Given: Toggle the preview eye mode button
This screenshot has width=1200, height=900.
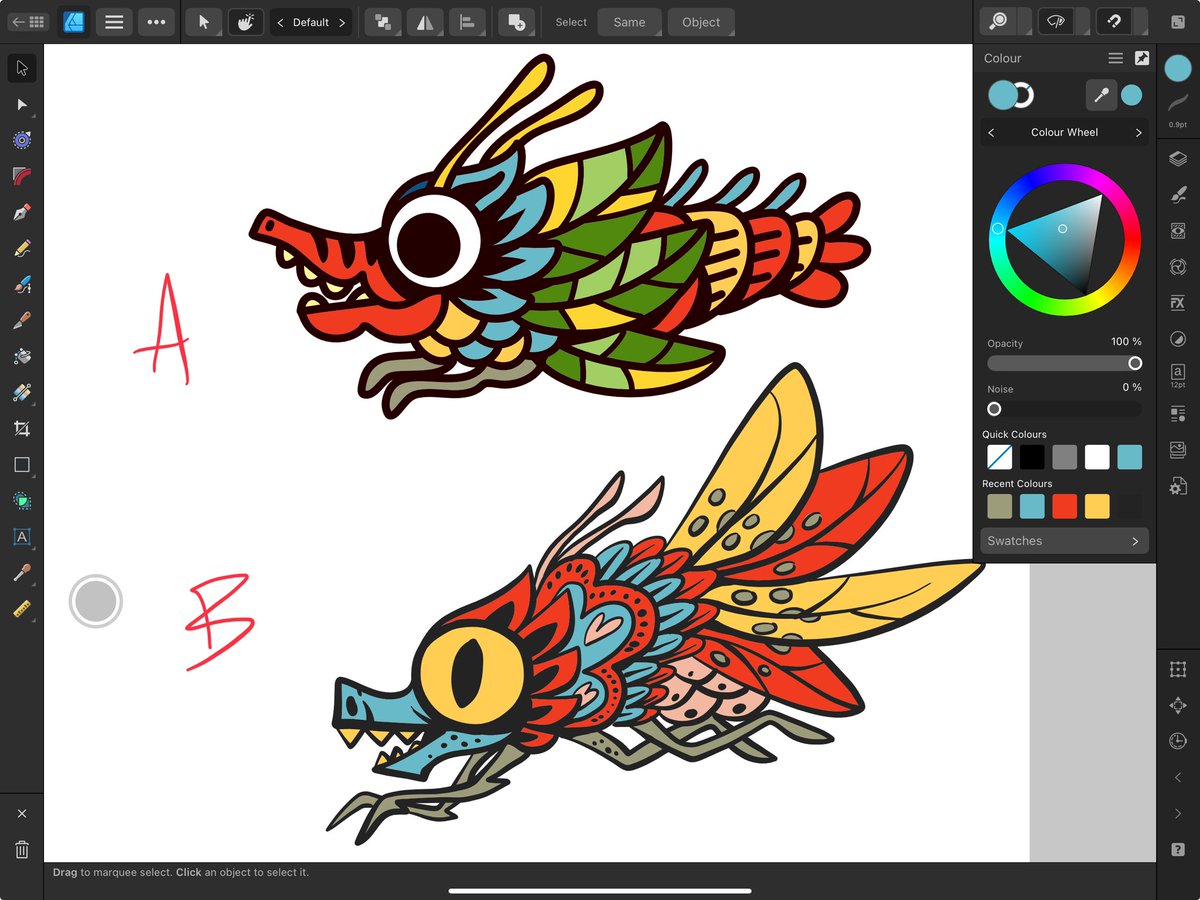Looking at the screenshot, I should click(1056, 21).
